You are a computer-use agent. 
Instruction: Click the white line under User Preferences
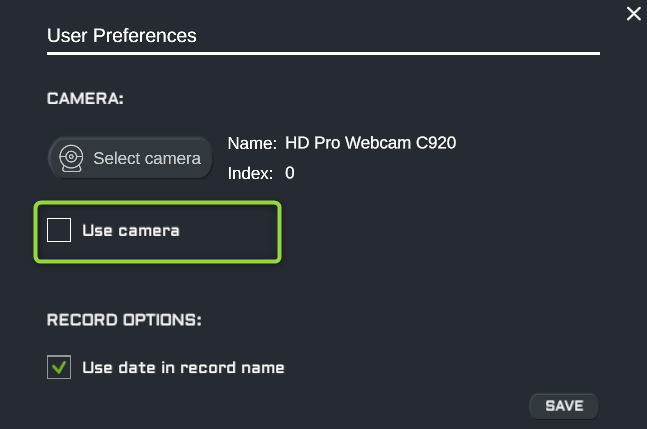[x=324, y=53]
